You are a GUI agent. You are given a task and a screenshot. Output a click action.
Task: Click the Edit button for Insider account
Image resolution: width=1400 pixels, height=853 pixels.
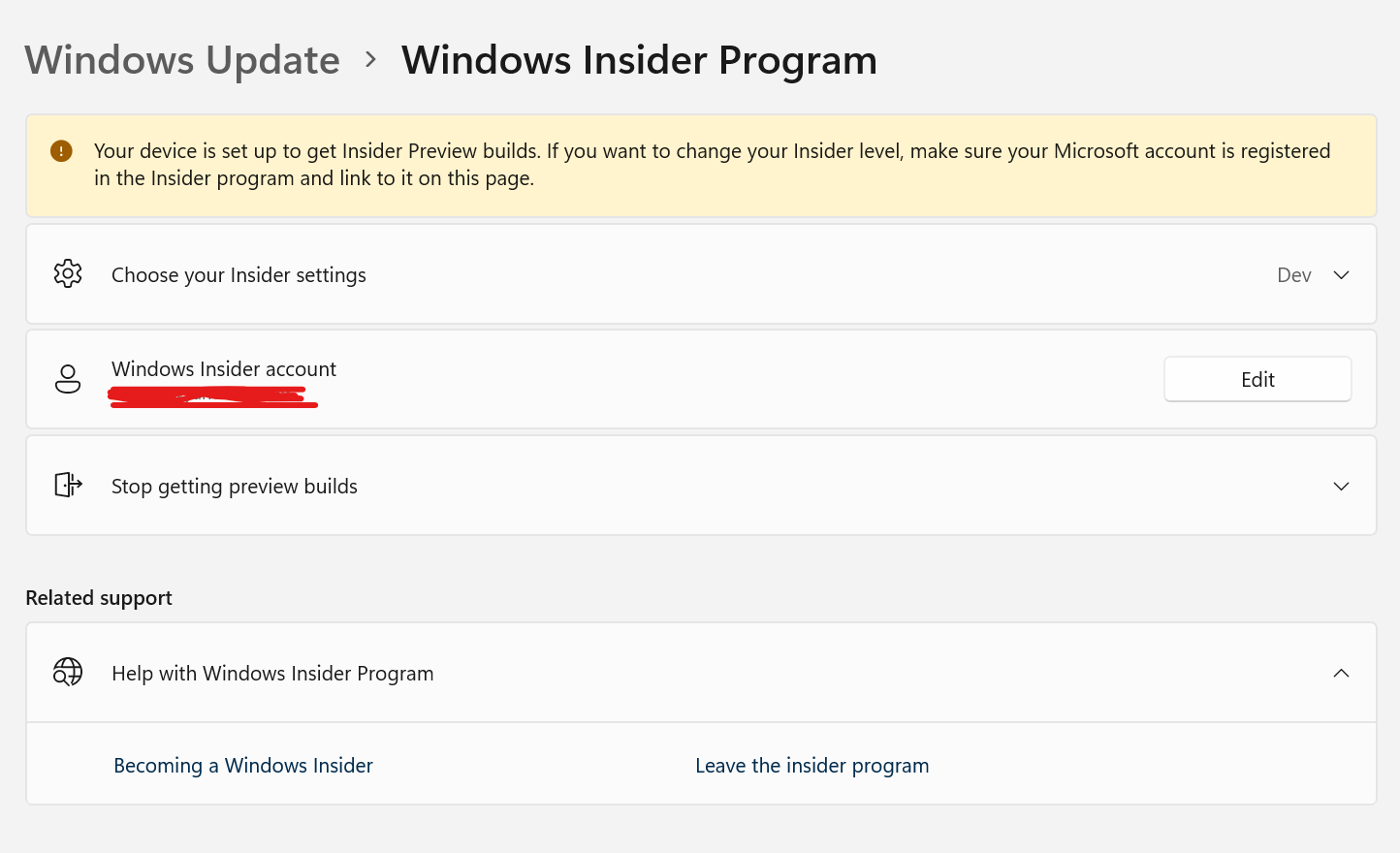pyautogui.click(x=1257, y=379)
